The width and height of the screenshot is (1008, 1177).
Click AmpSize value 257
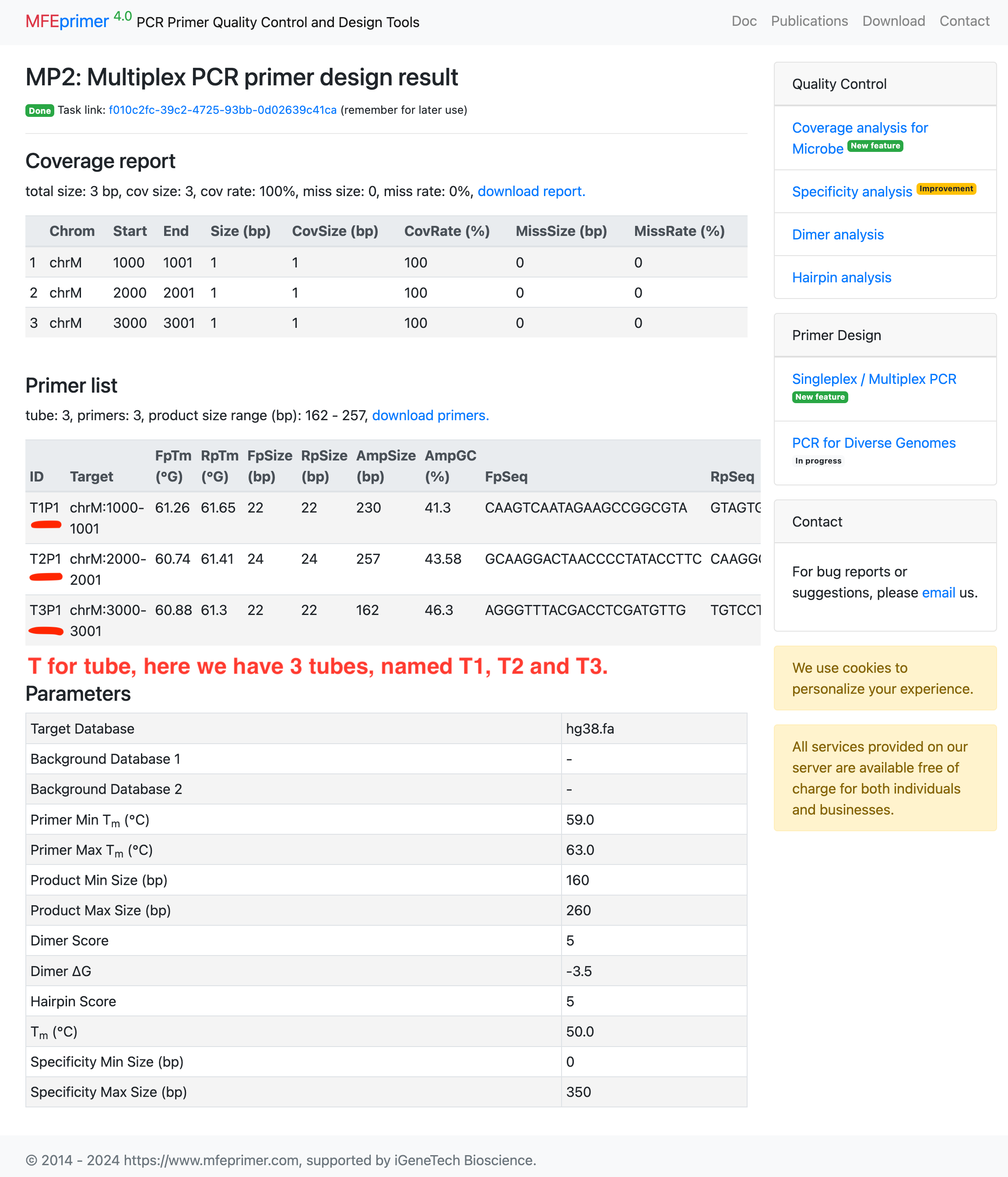point(368,559)
